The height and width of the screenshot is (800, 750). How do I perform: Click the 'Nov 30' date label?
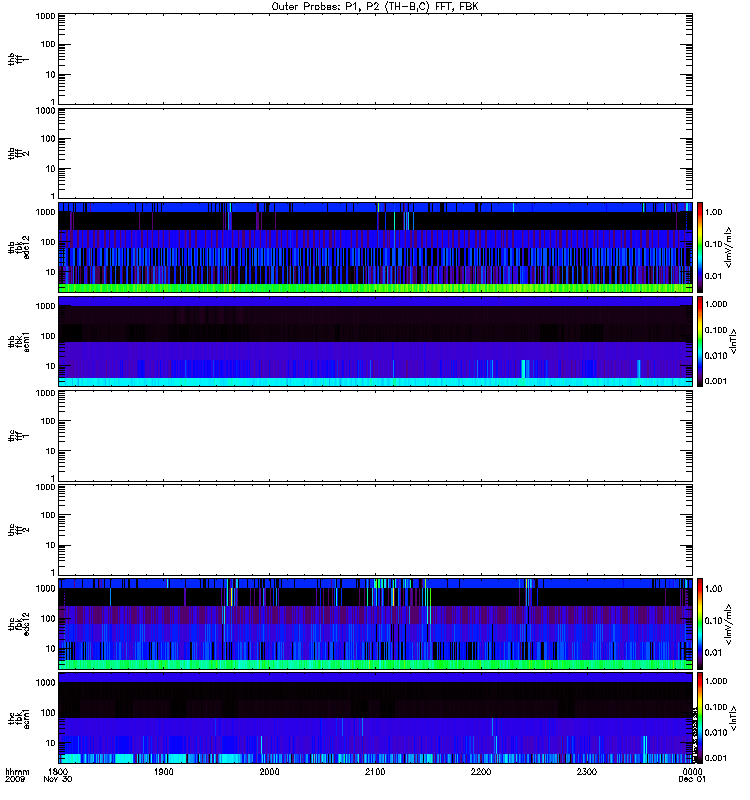tap(58, 780)
